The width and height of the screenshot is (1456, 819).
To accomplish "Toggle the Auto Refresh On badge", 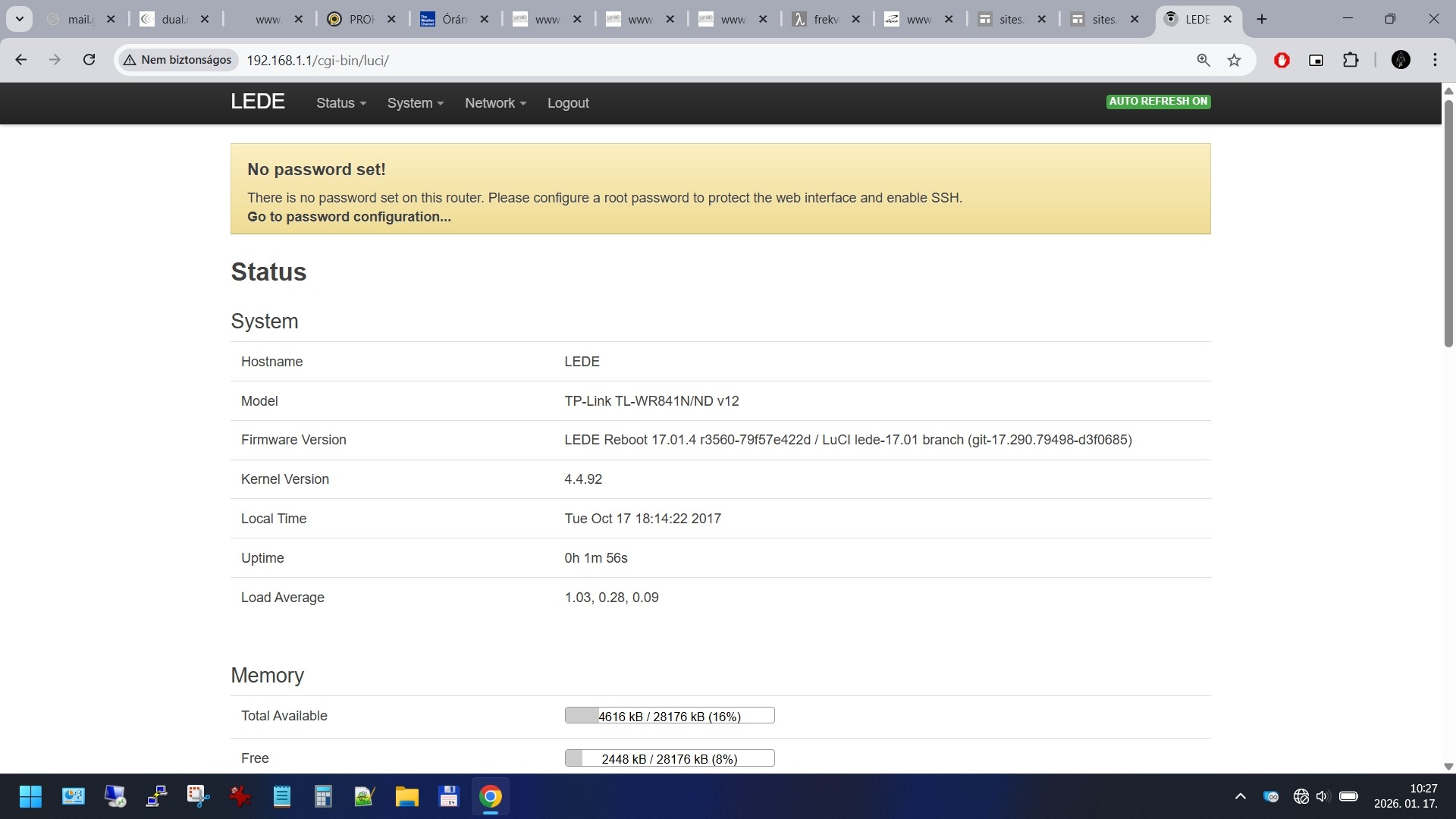I will pos(1158,101).
